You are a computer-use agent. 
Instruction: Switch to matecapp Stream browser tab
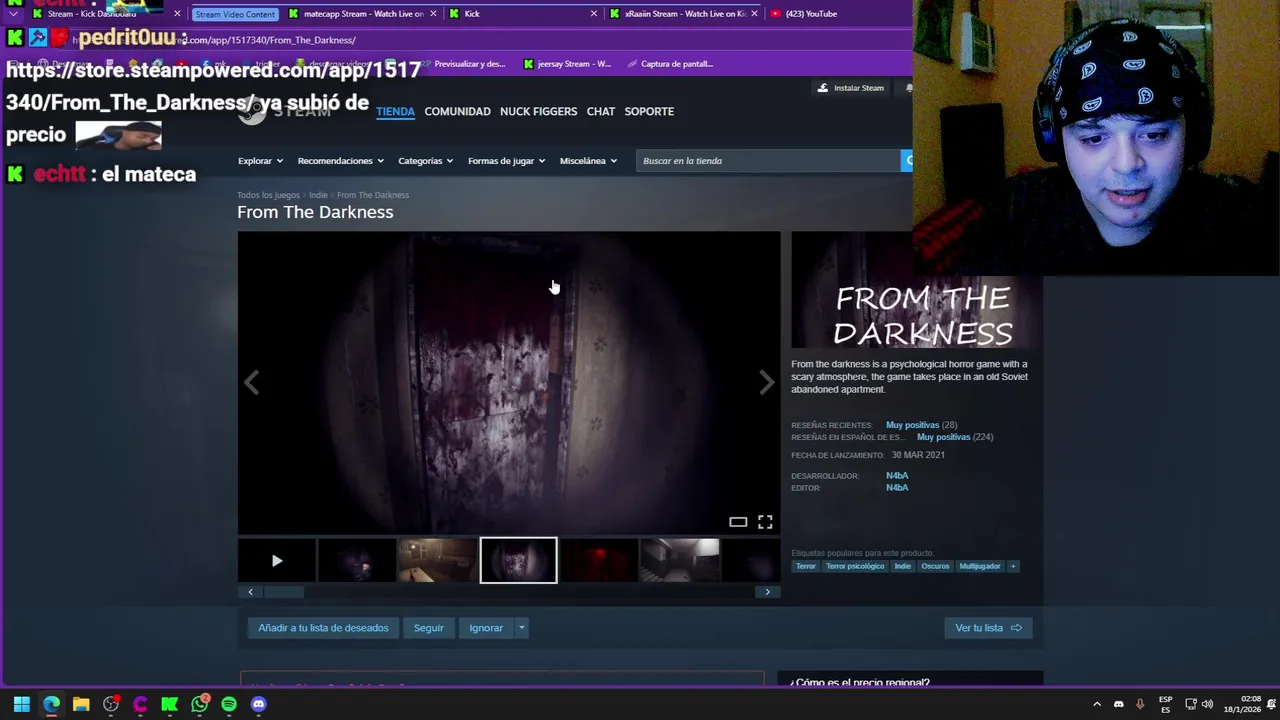pos(362,14)
